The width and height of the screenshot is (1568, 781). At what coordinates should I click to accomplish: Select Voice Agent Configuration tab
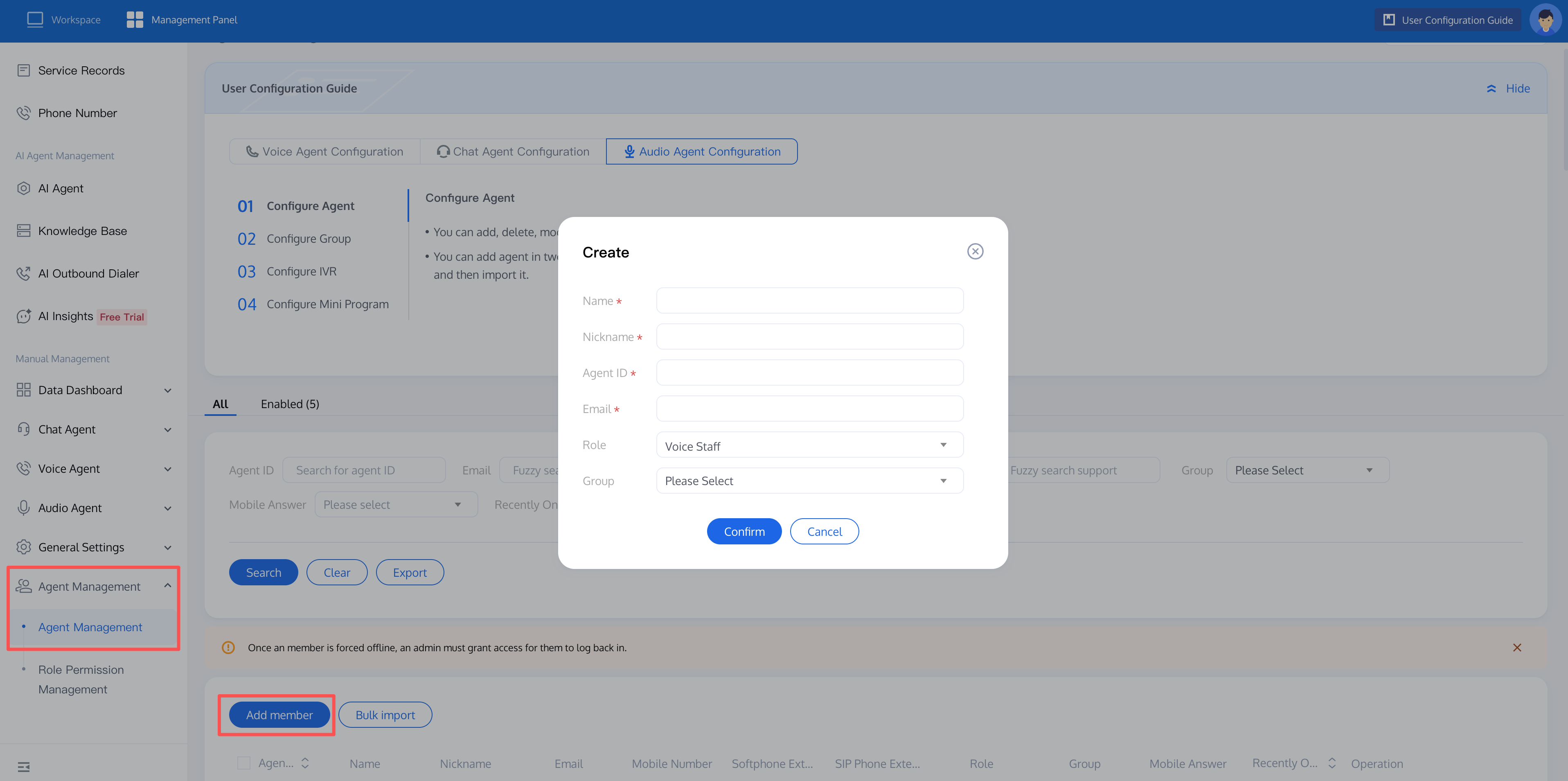[x=324, y=151]
